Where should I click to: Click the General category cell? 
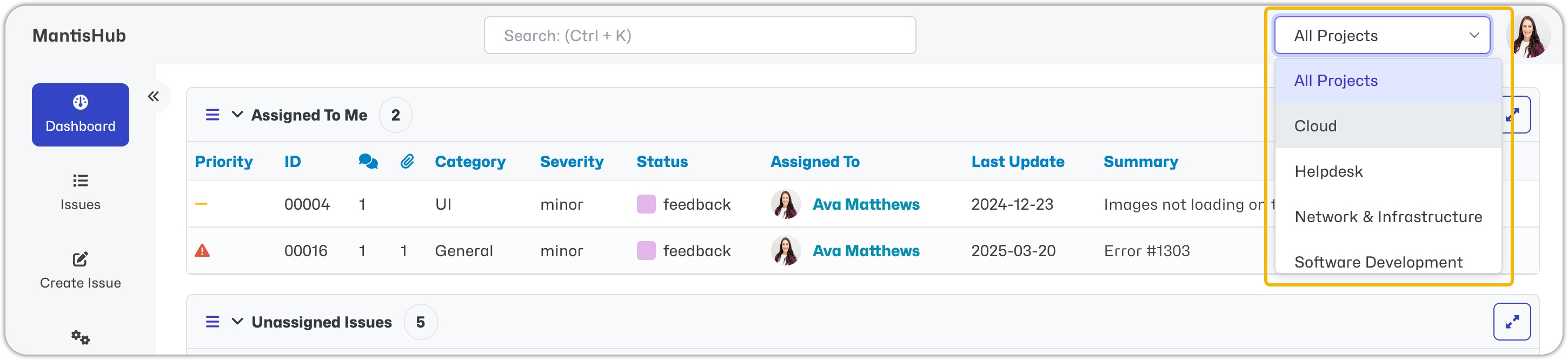click(x=464, y=251)
